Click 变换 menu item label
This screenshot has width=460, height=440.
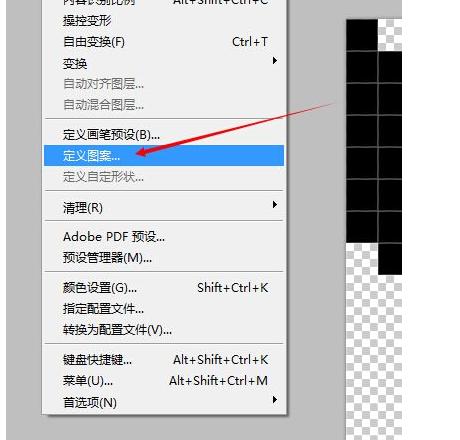75,63
